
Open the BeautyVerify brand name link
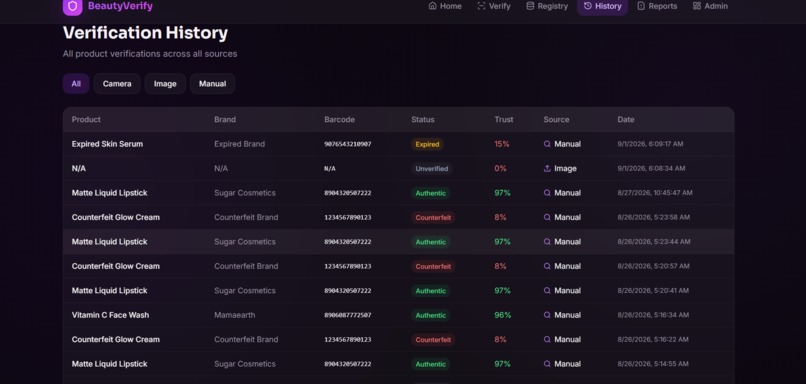coord(120,6)
